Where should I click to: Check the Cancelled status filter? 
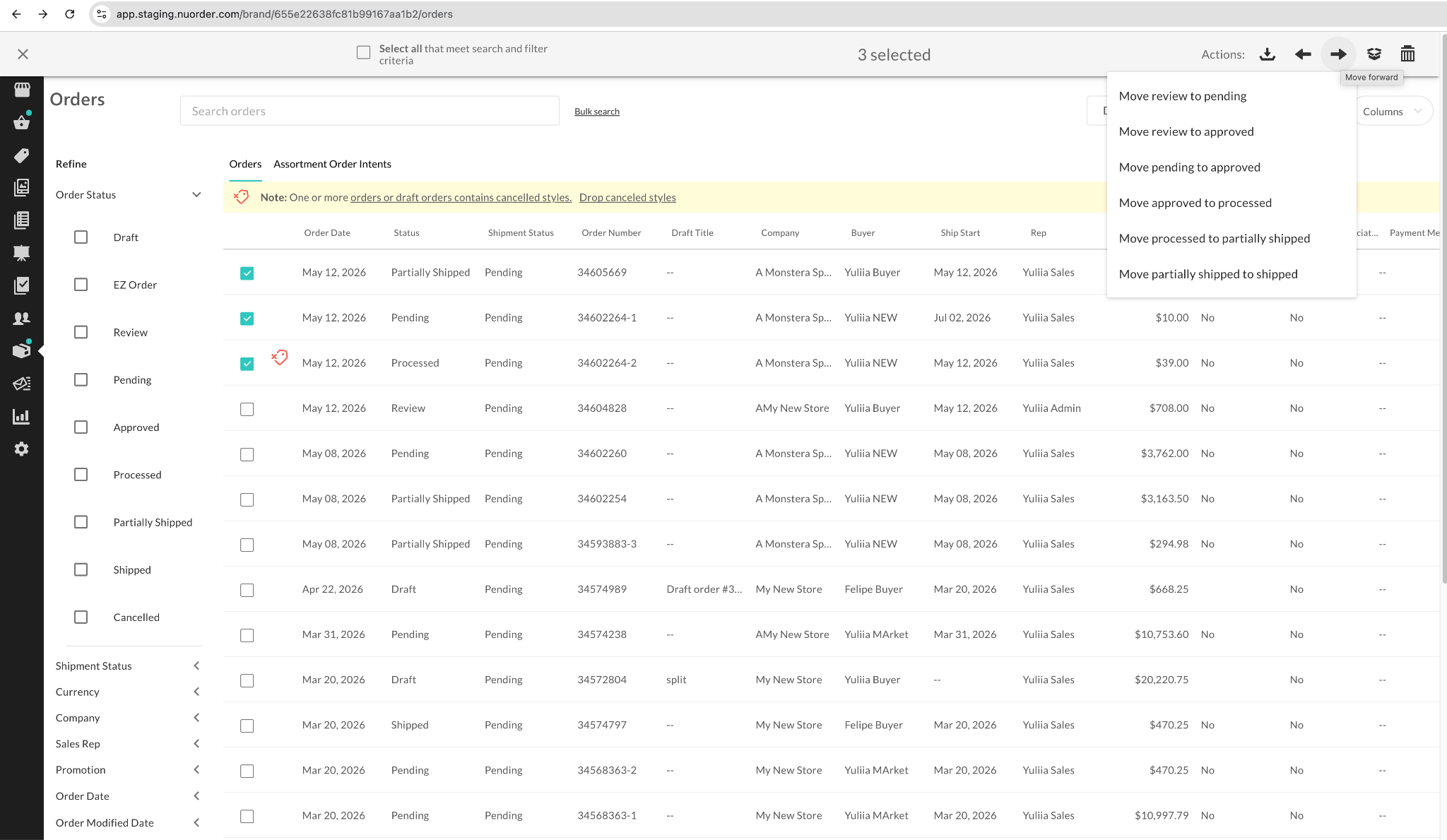(x=81, y=617)
